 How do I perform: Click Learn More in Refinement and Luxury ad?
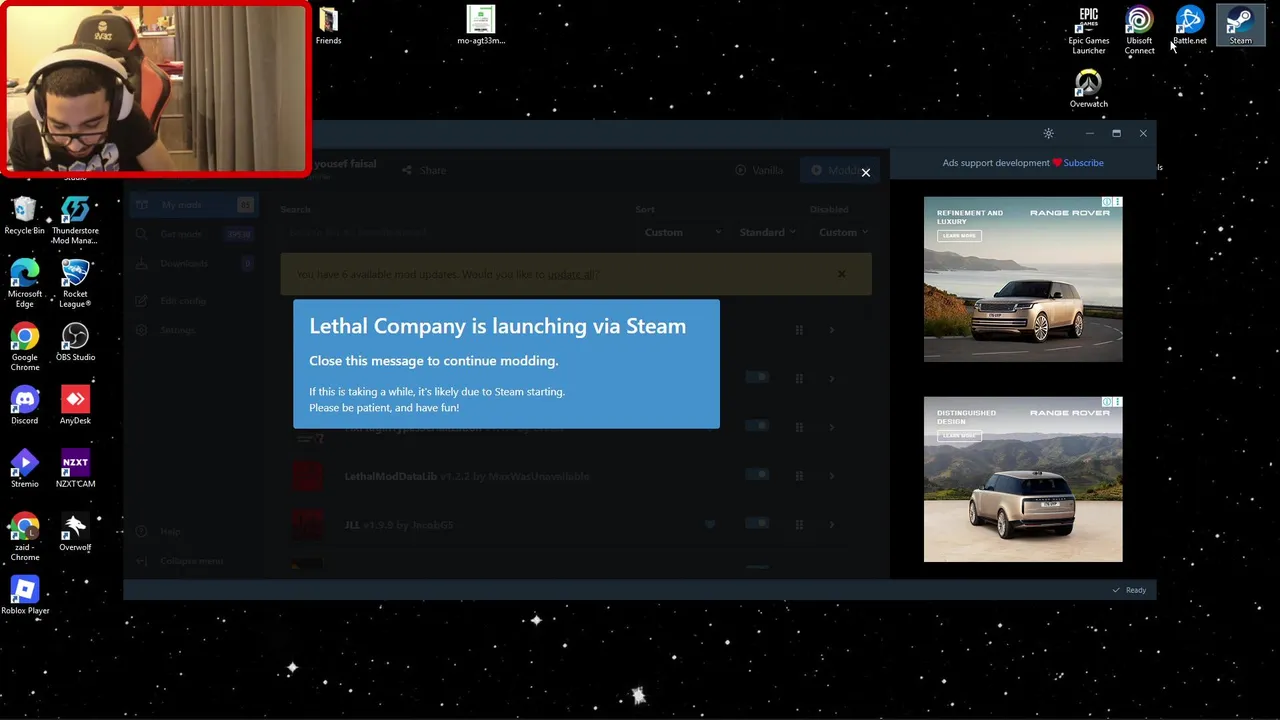coord(959,236)
